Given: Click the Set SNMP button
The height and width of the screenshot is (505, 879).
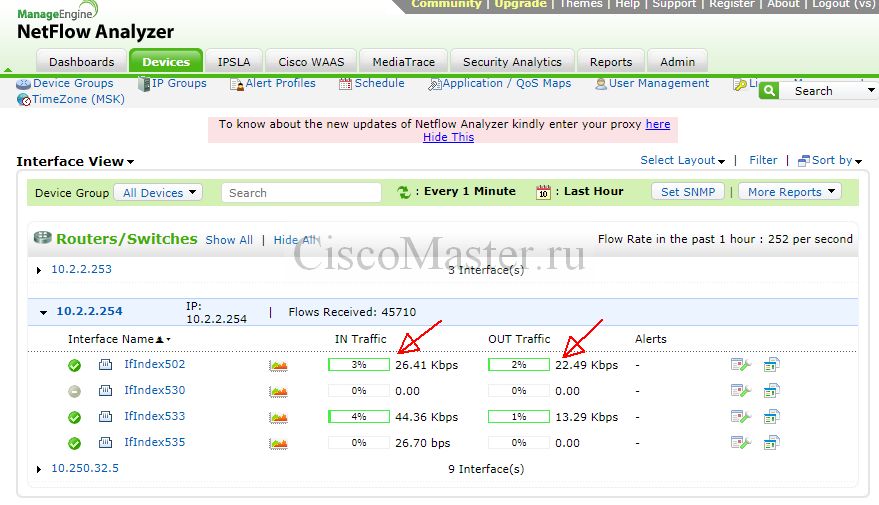Looking at the screenshot, I should coord(688,192).
